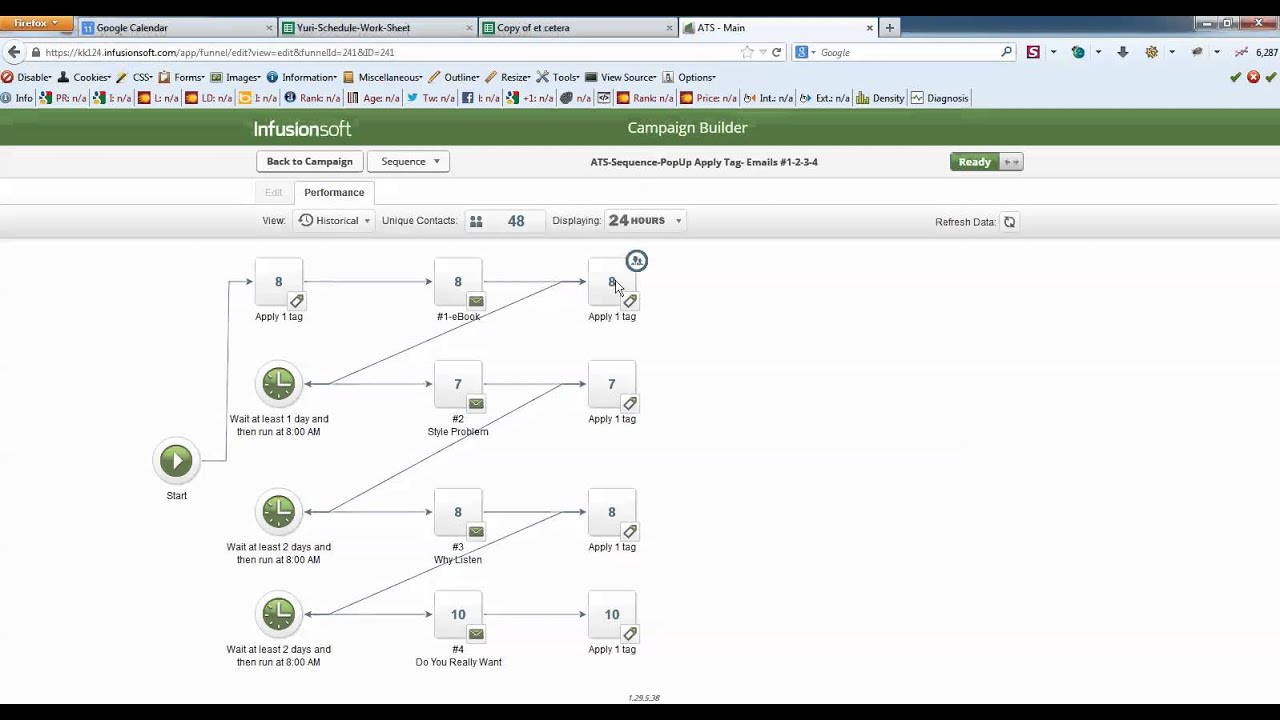This screenshot has height=720, width=1280.
Task: Open the Tools web developer menu
Action: click(558, 77)
